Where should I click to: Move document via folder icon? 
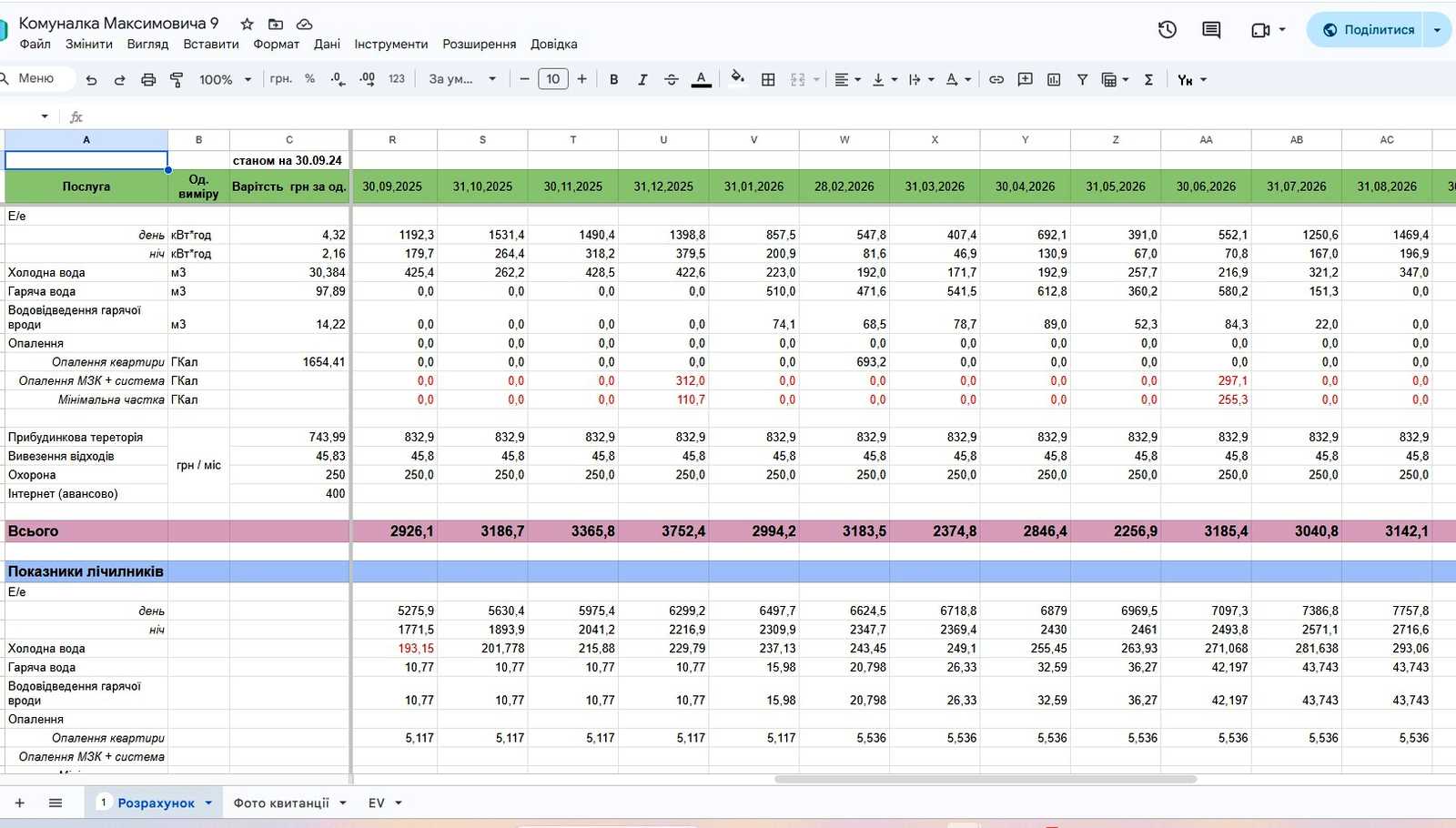click(276, 24)
